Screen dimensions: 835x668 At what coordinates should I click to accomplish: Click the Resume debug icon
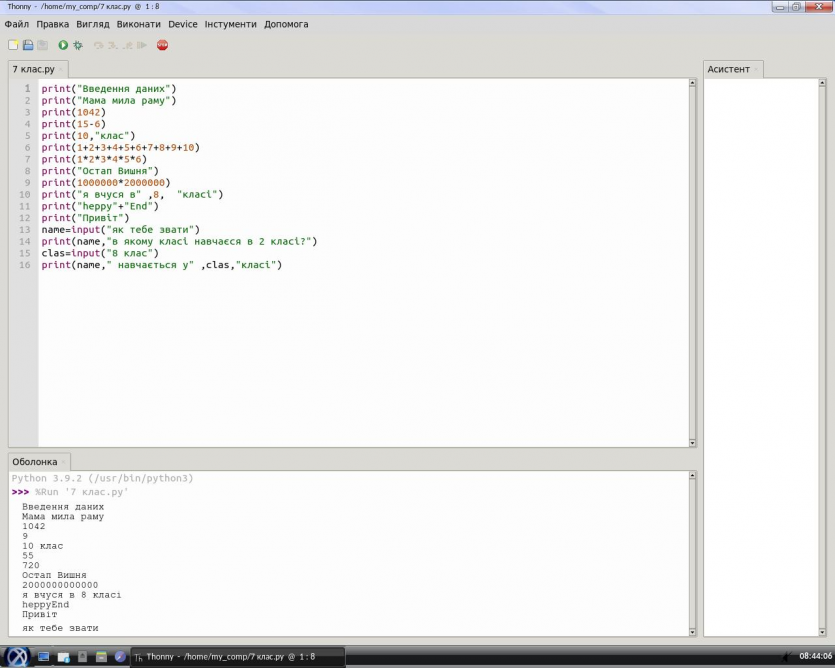(142, 45)
